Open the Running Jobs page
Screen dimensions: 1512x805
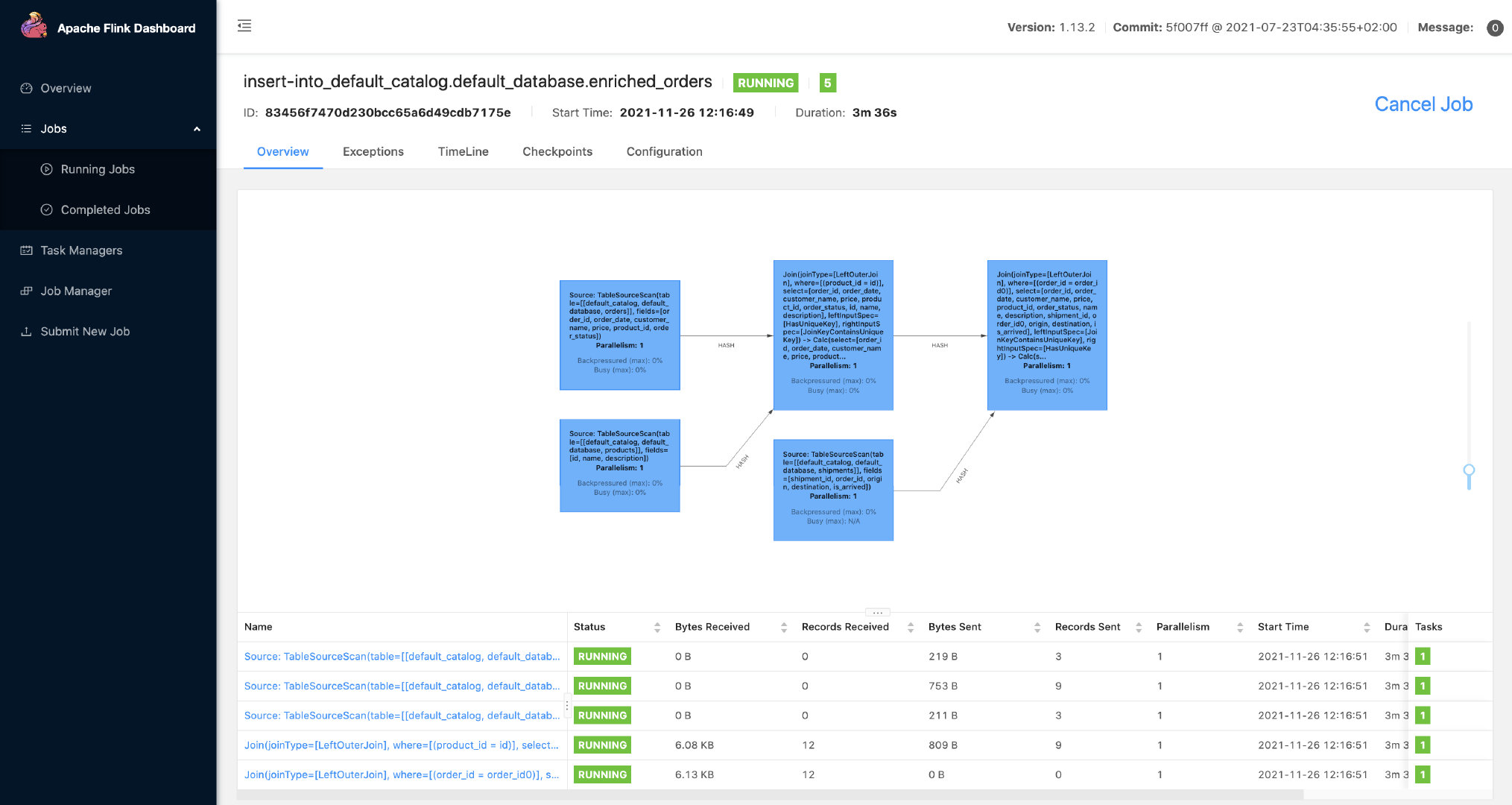(98, 169)
